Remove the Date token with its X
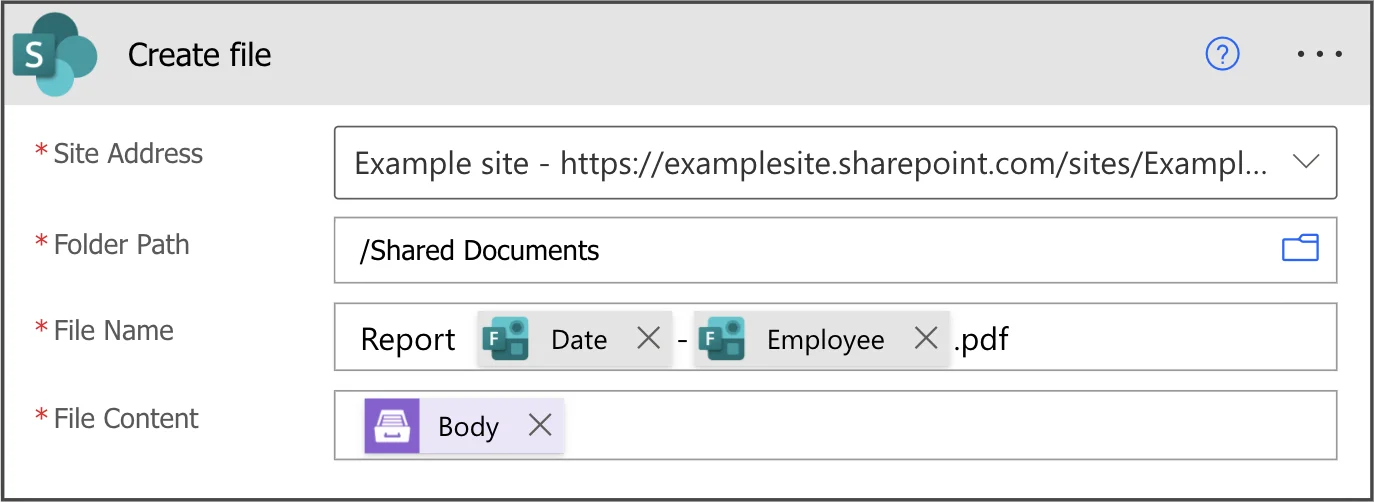 tap(649, 339)
